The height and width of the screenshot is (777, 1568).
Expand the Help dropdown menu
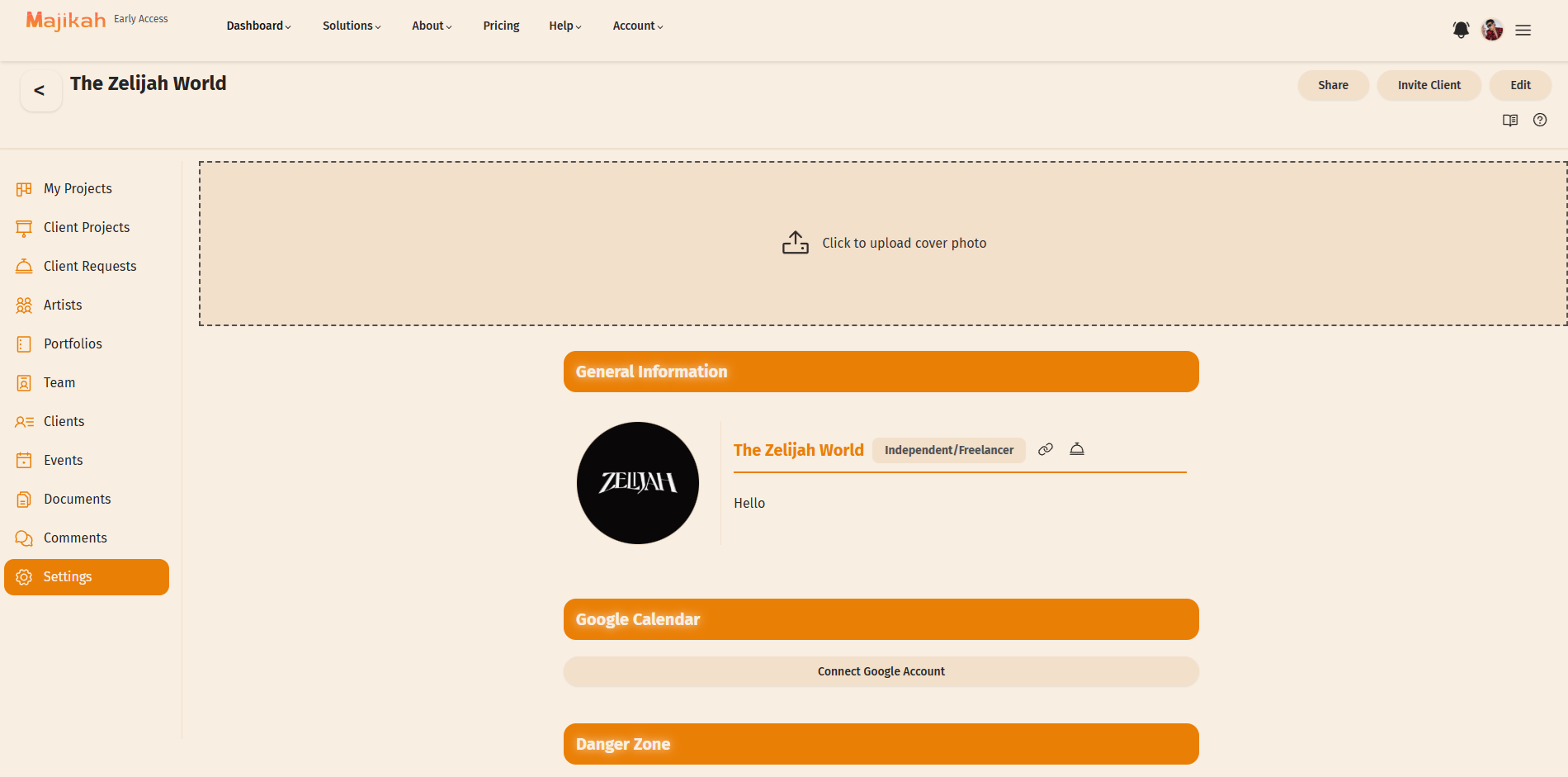[565, 26]
